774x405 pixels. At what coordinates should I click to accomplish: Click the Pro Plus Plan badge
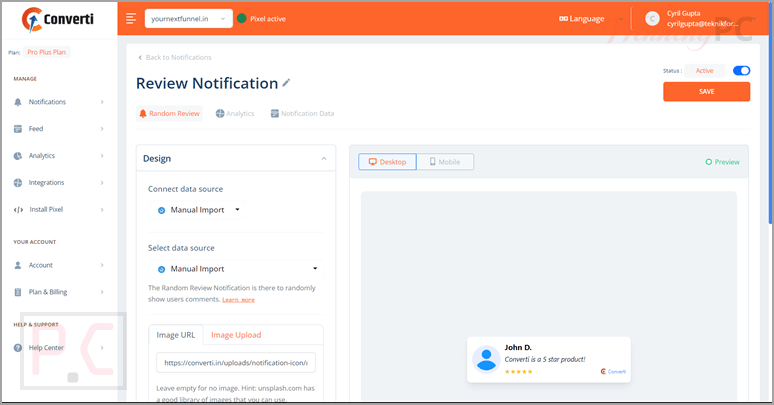pyautogui.click(x=46, y=52)
